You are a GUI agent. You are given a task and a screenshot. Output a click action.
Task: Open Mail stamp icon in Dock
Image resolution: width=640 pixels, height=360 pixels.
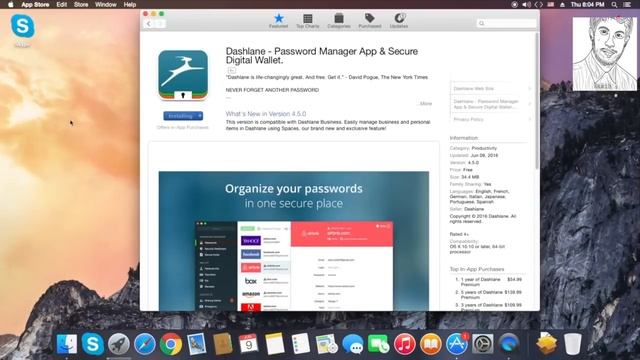pos(197,344)
